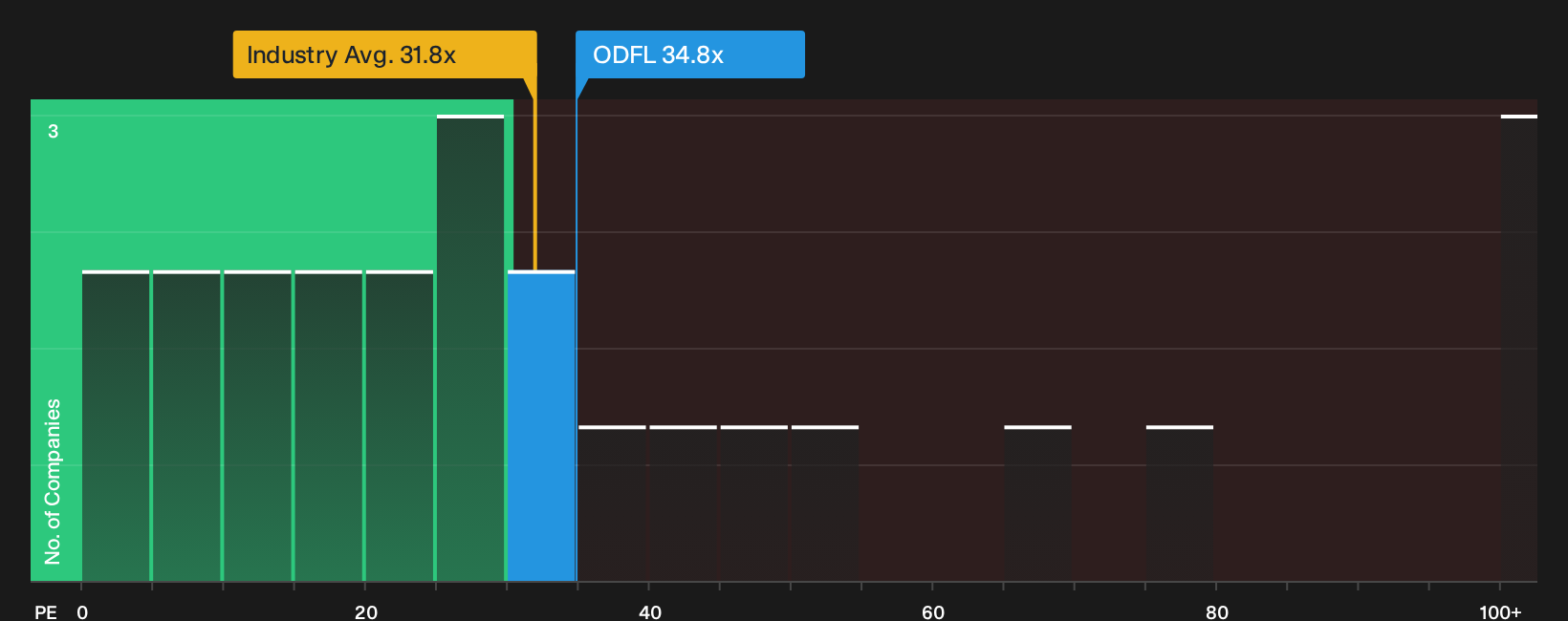The height and width of the screenshot is (621, 1568).
Task: Click the dark bar for PE 75-80
Action: tap(1180, 503)
